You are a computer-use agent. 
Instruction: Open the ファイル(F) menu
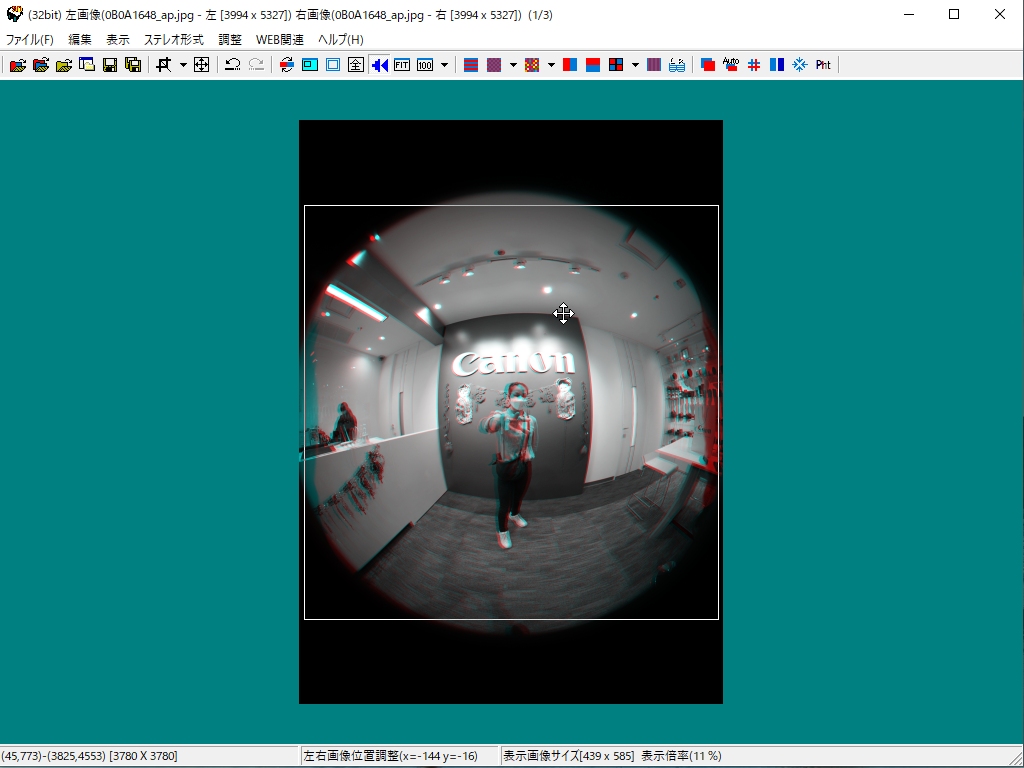pos(29,40)
